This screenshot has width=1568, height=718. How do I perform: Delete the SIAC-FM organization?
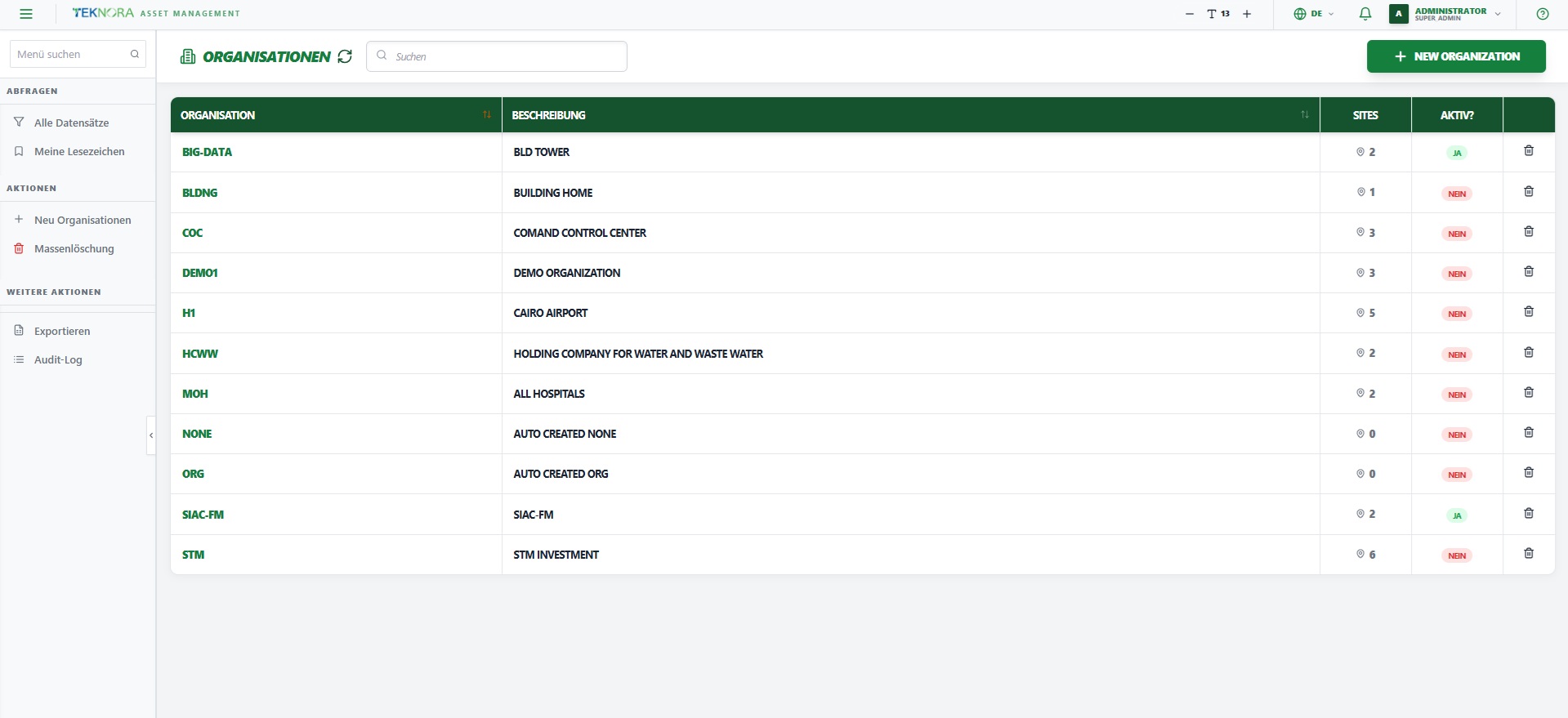pos(1529,514)
